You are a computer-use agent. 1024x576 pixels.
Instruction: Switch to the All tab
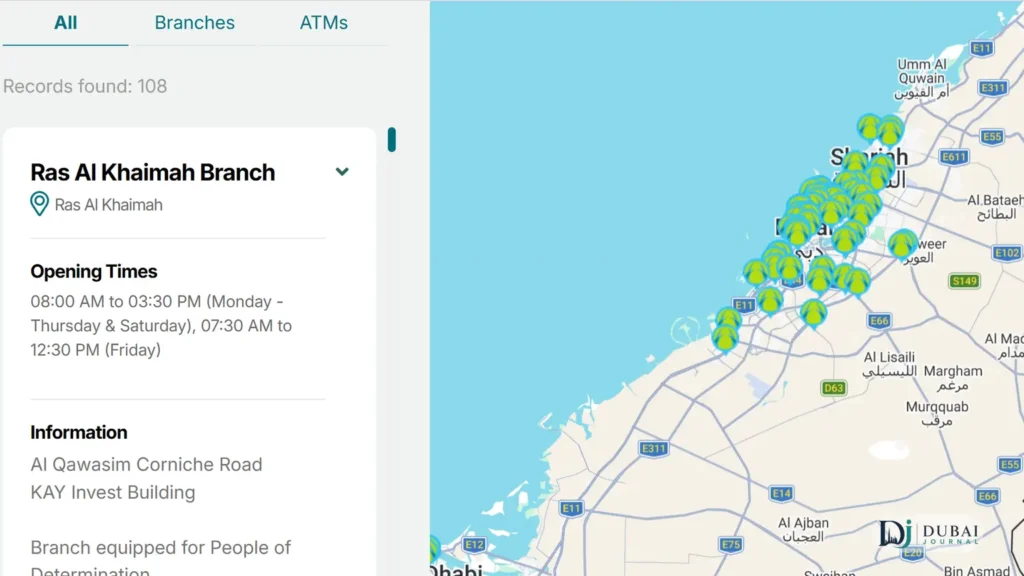(65, 23)
